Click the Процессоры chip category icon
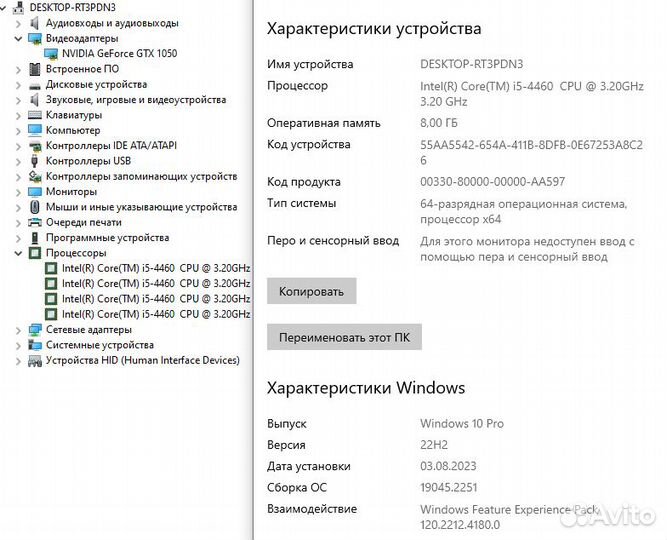 [x=34, y=253]
